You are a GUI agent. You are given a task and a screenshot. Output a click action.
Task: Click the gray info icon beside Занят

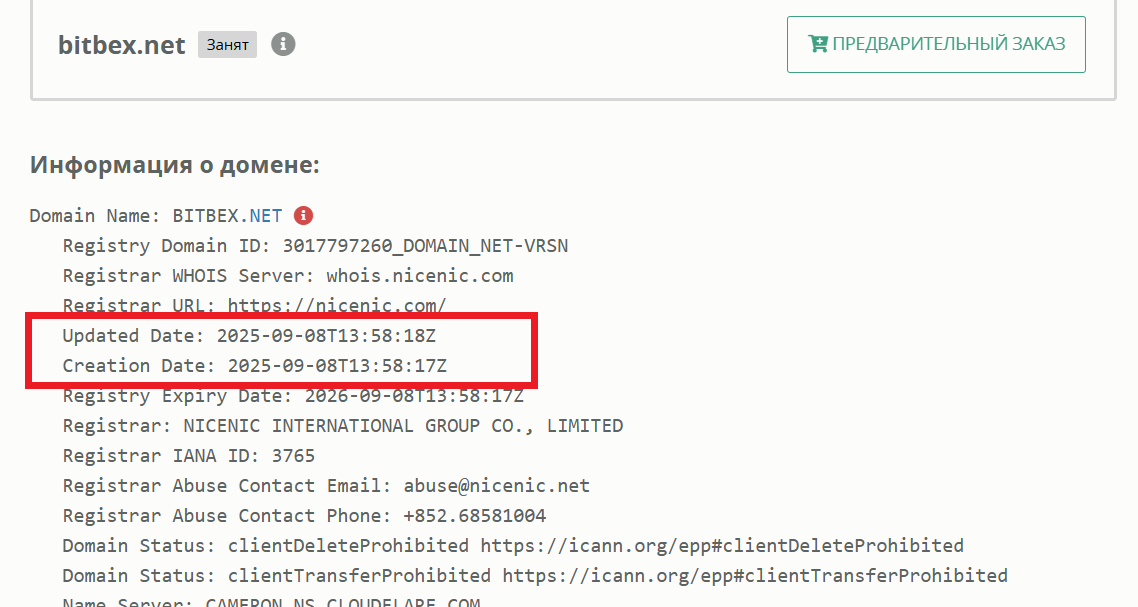[x=283, y=44]
